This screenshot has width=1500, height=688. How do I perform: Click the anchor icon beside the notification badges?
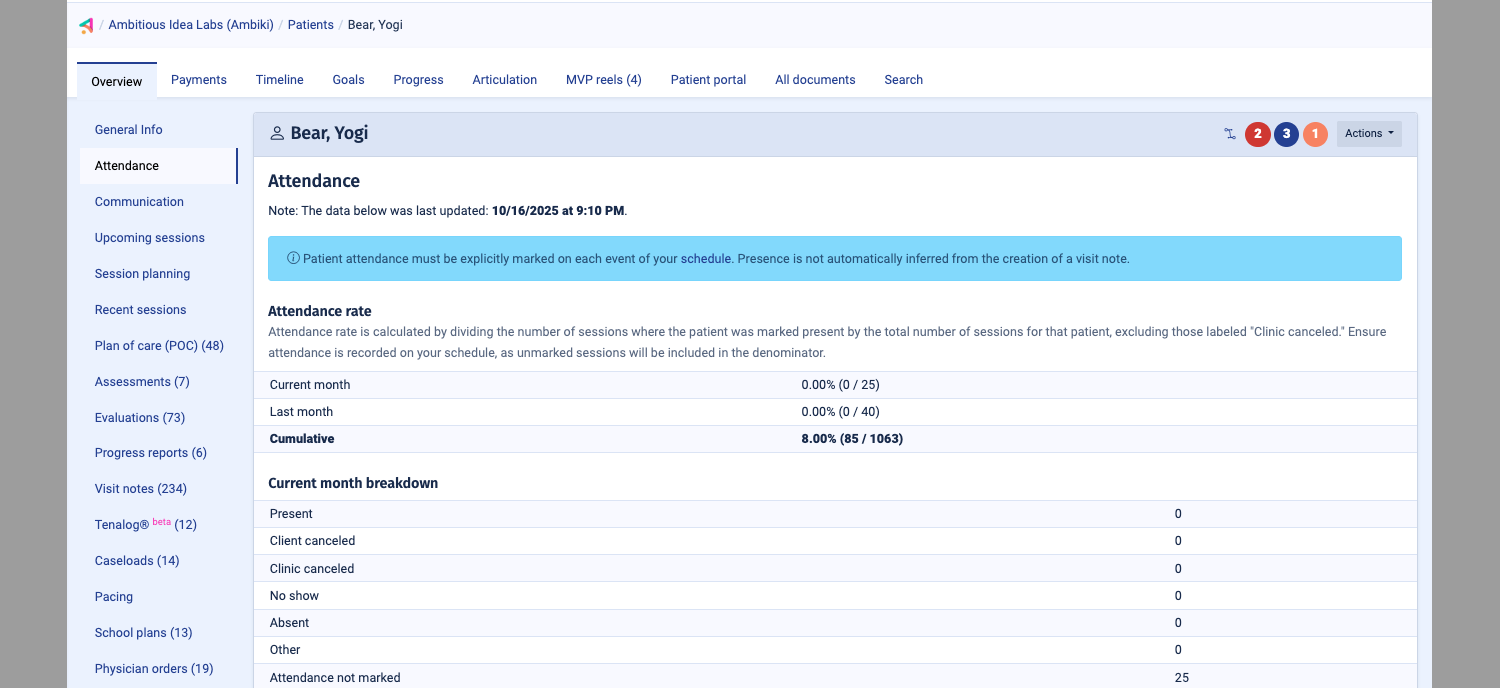click(1230, 133)
